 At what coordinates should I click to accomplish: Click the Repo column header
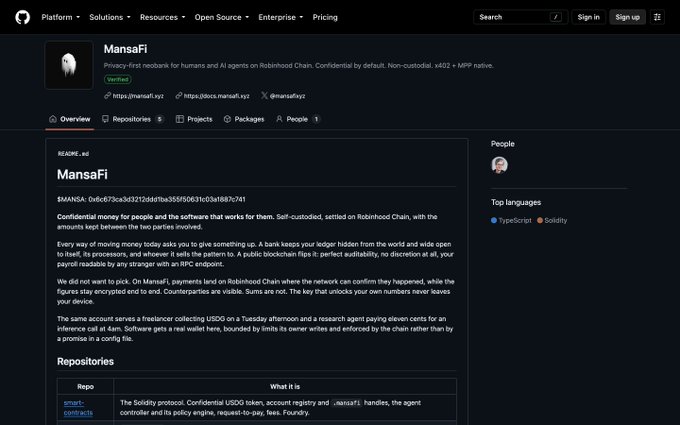click(x=85, y=386)
